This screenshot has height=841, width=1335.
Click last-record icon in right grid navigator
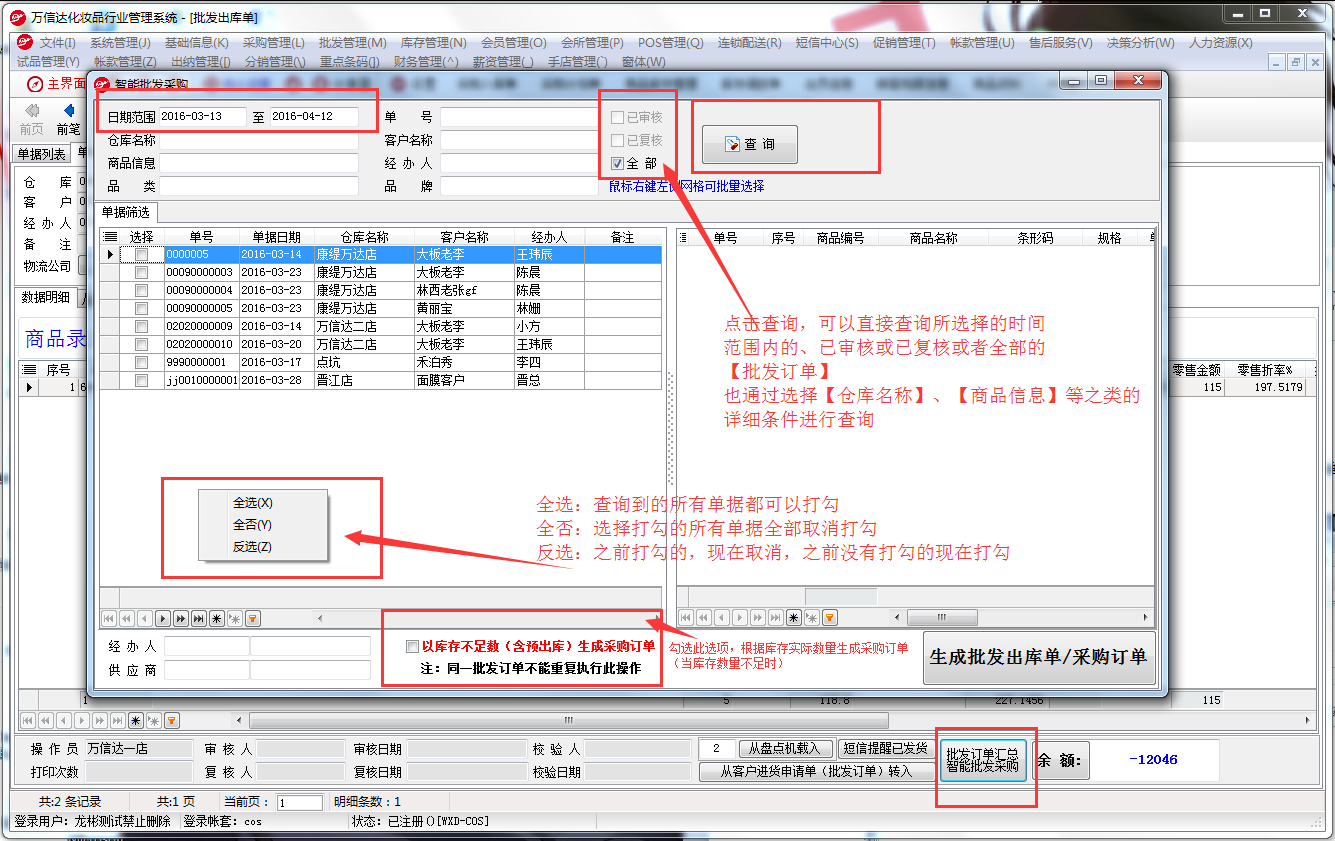776,618
